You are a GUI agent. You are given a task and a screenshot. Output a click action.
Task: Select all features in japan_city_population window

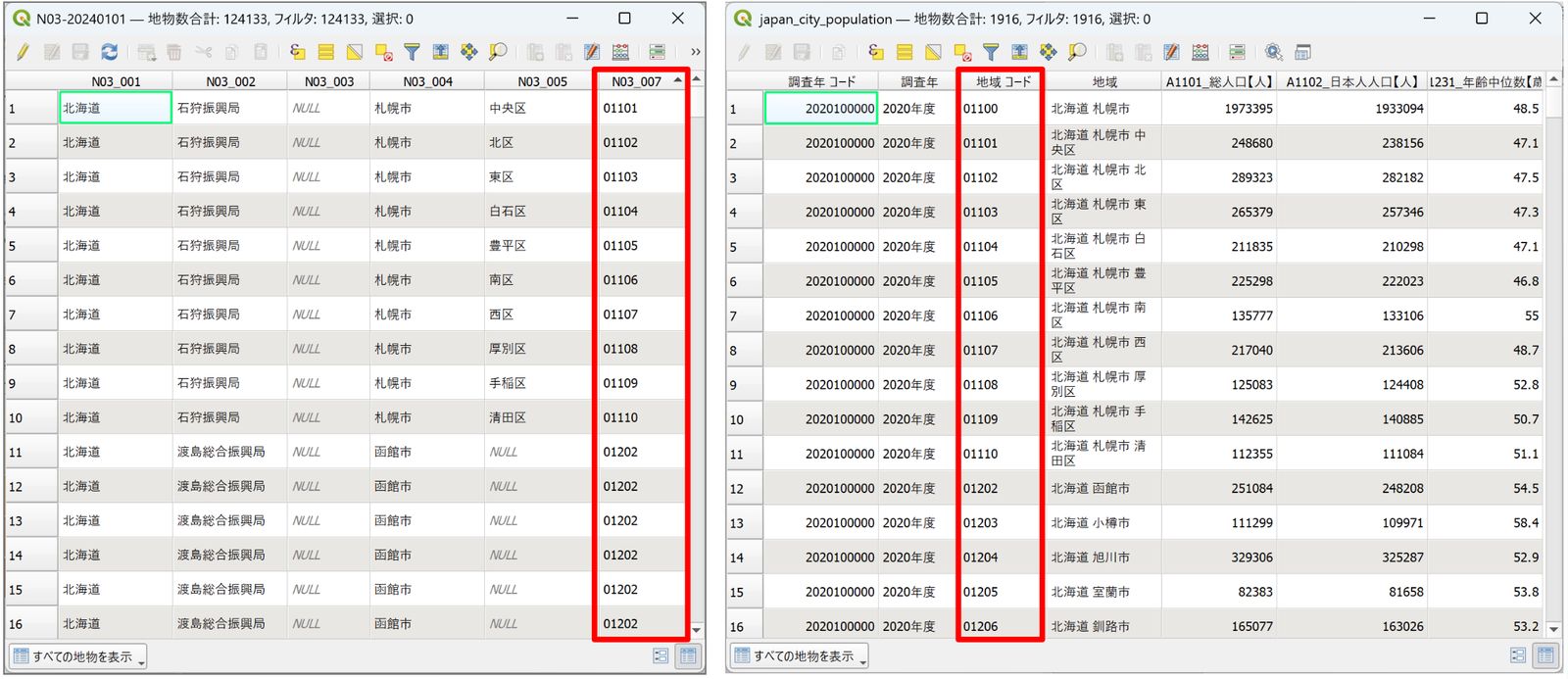point(905,52)
